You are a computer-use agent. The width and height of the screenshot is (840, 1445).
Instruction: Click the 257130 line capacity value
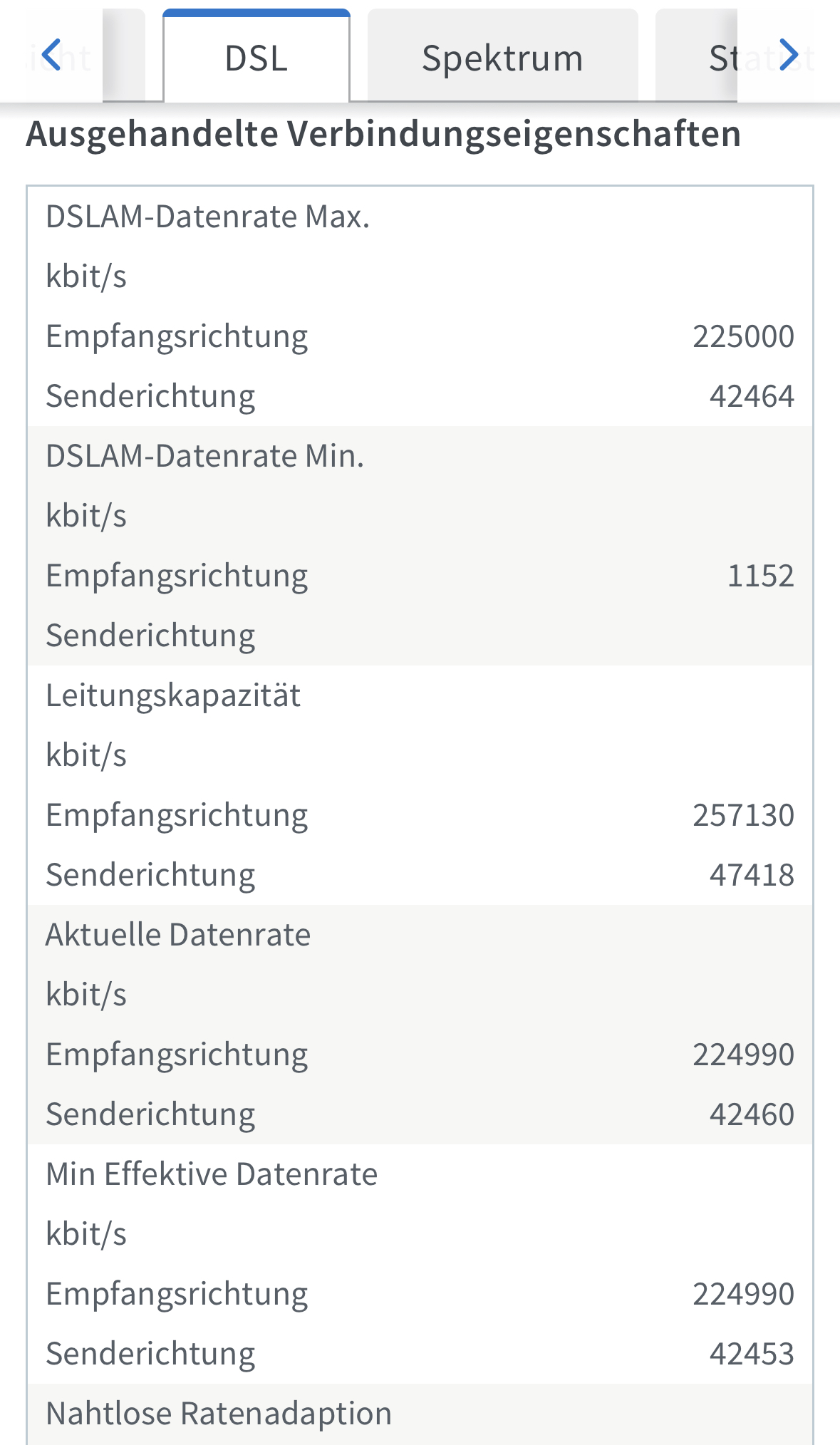743,815
